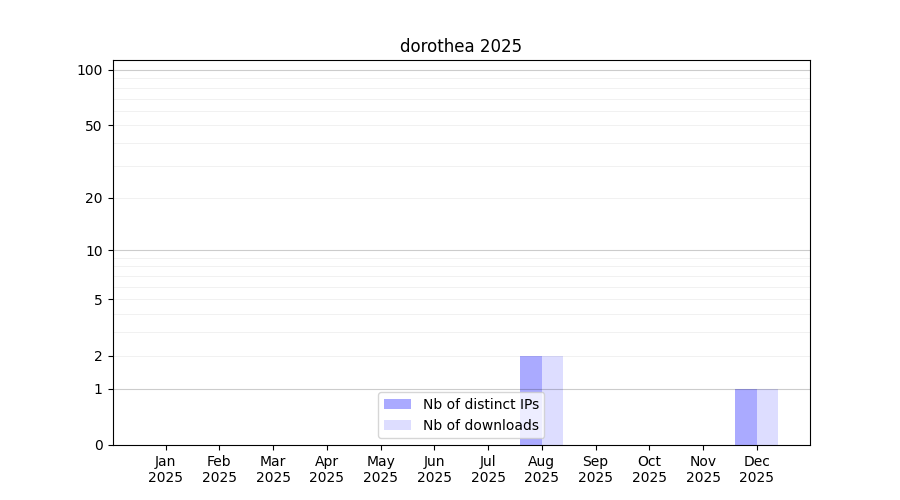The height and width of the screenshot is (500, 900).
Task: Click the August downloads bar
Action: pos(552,401)
